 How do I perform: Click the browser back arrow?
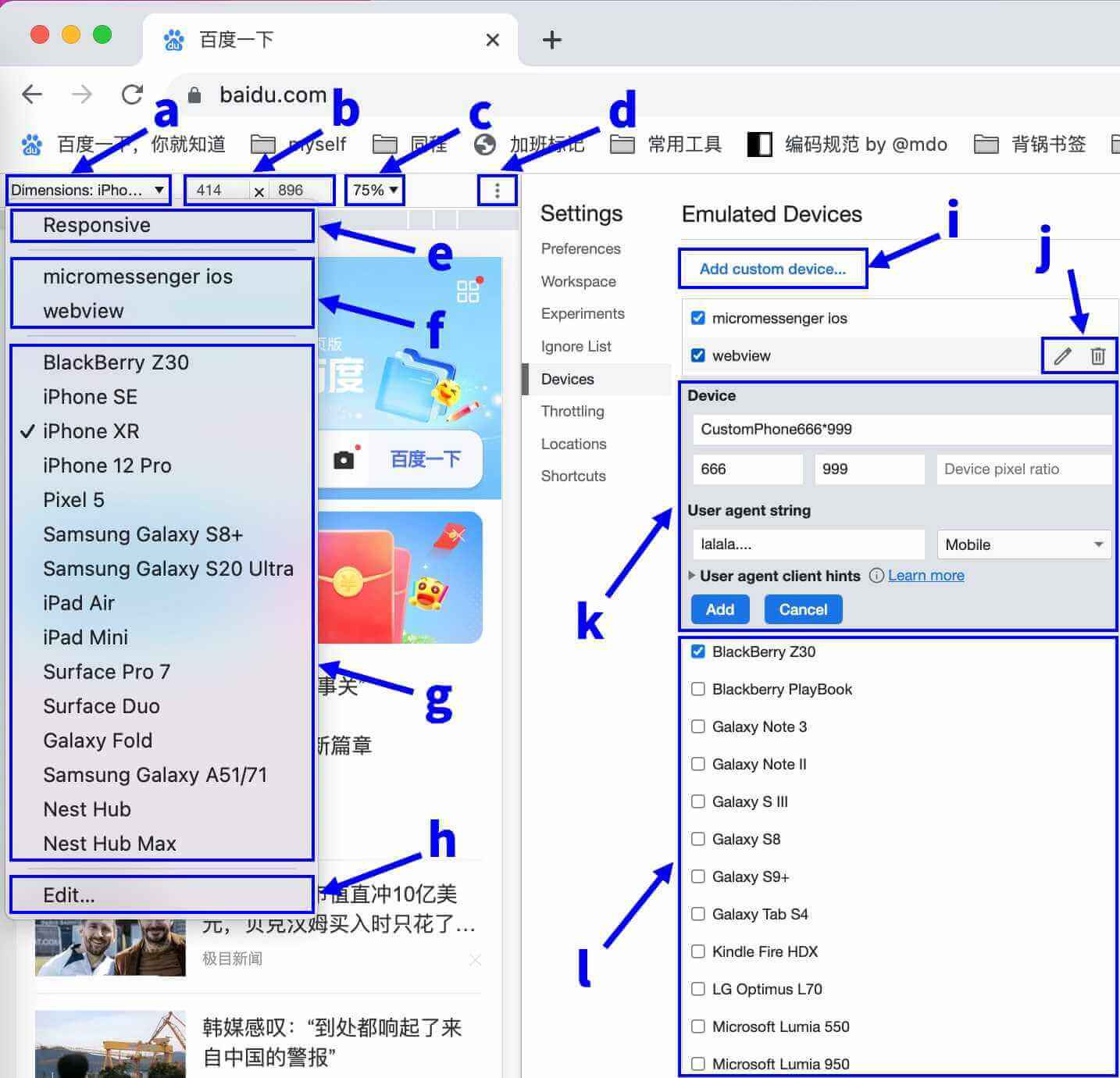[32, 95]
